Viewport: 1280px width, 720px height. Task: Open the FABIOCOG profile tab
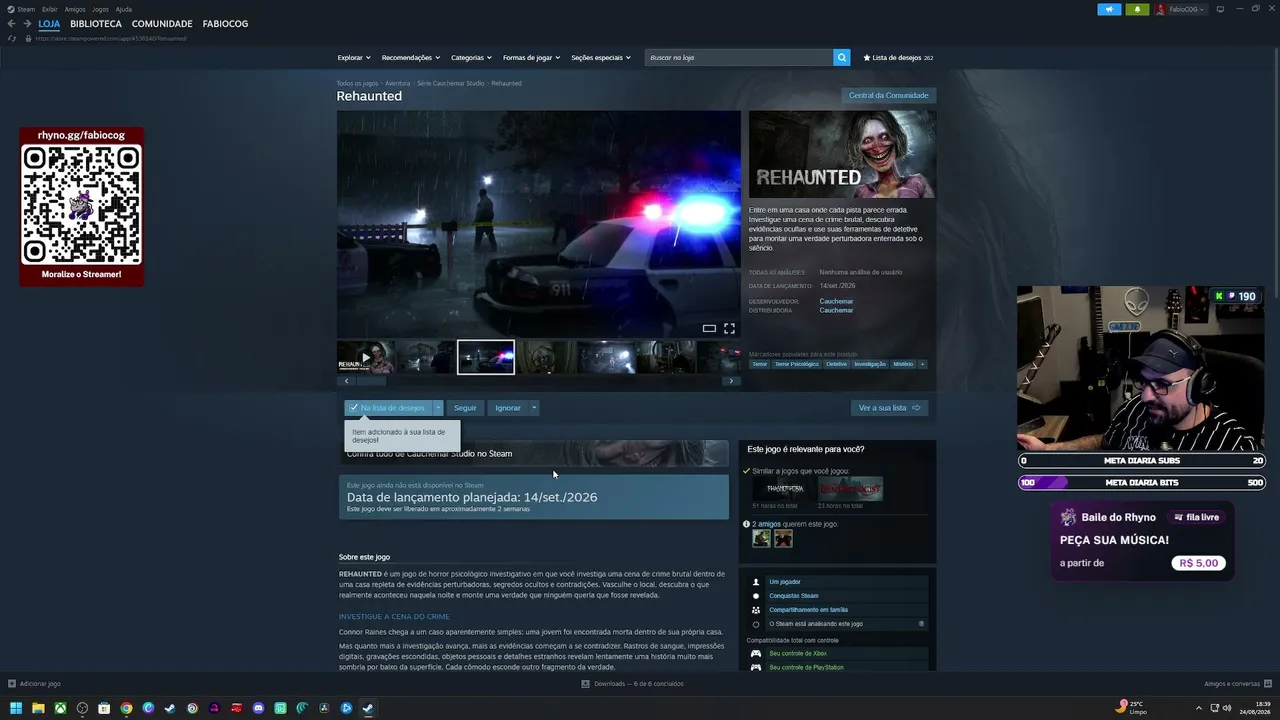click(x=225, y=24)
